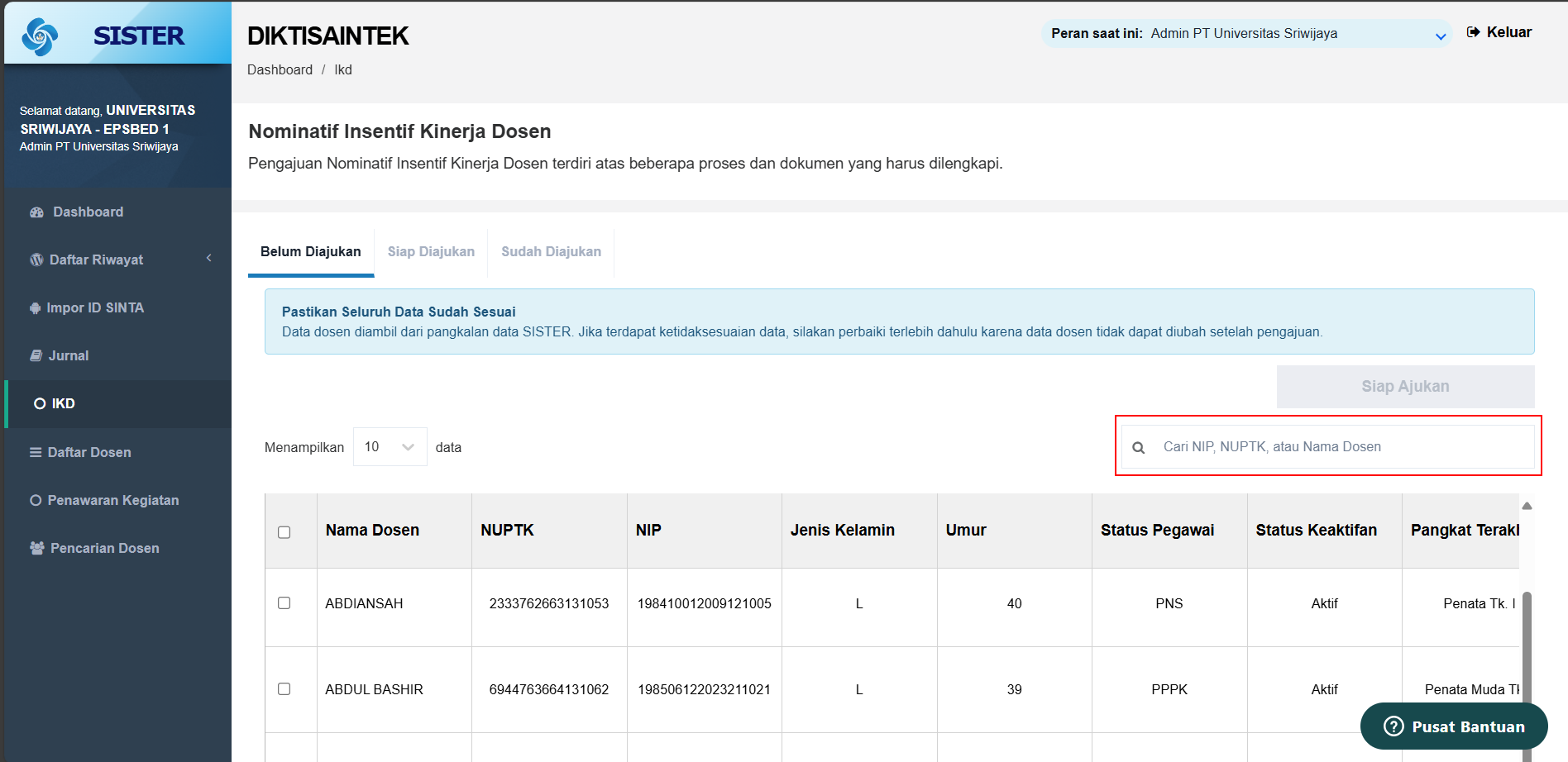Click the name ABDIANSAH in table
Screen dimensions: 1568x762
pos(364,603)
